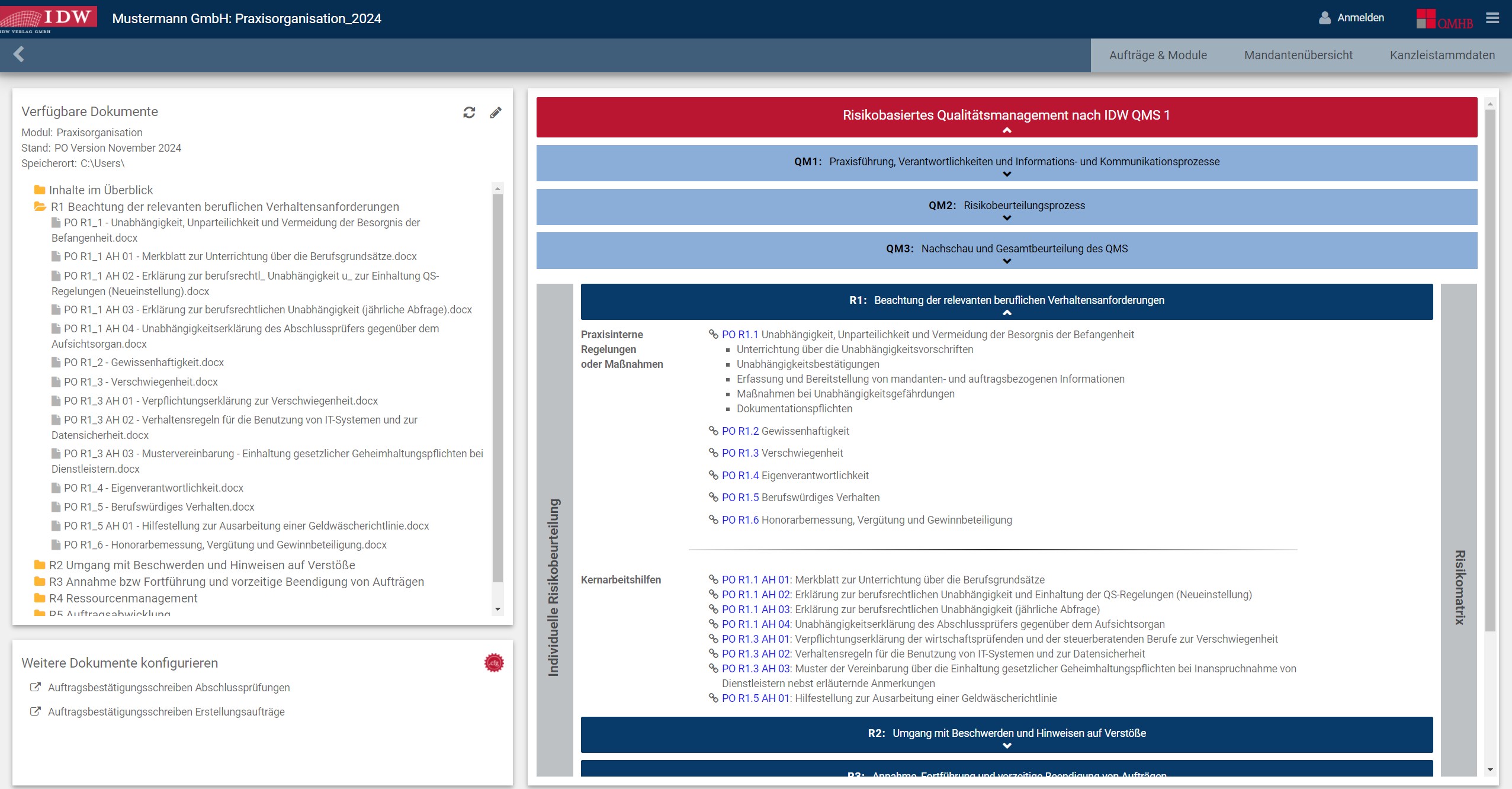
Task: Open the Mandantenübersicht tab
Action: (1298, 55)
